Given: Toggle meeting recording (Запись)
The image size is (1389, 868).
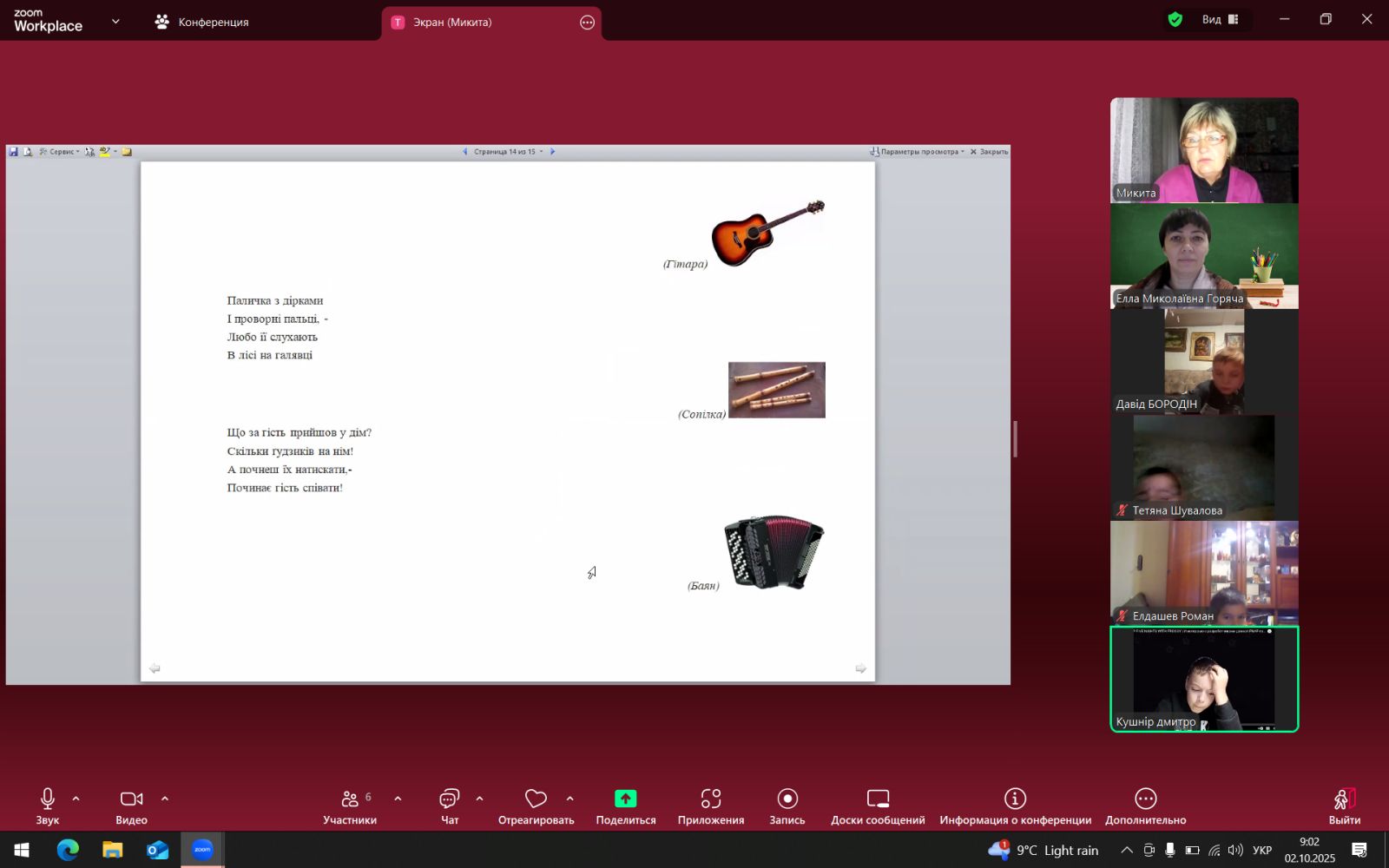Looking at the screenshot, I should [787, 799].
